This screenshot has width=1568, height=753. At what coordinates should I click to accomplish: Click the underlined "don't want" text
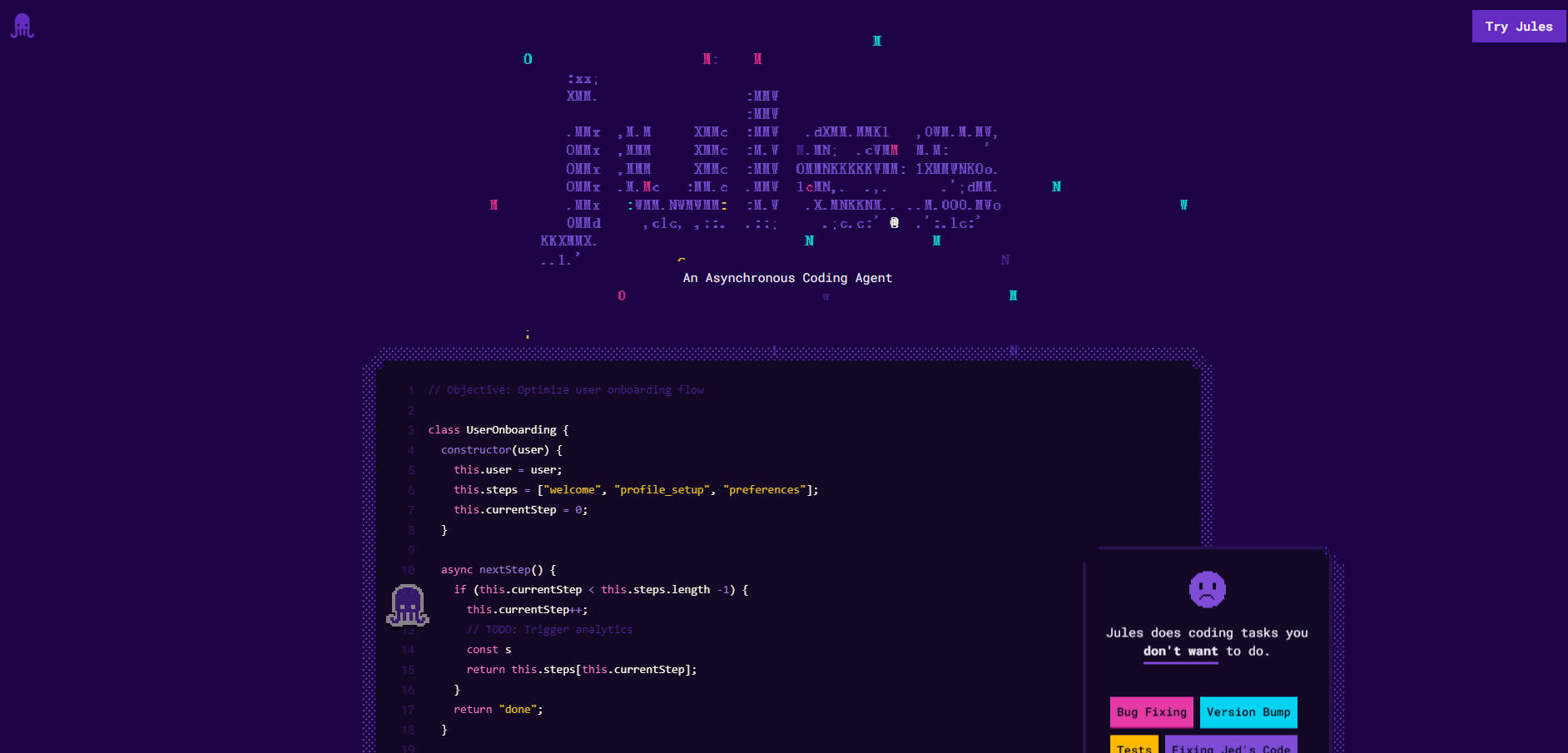(1180, 651)
